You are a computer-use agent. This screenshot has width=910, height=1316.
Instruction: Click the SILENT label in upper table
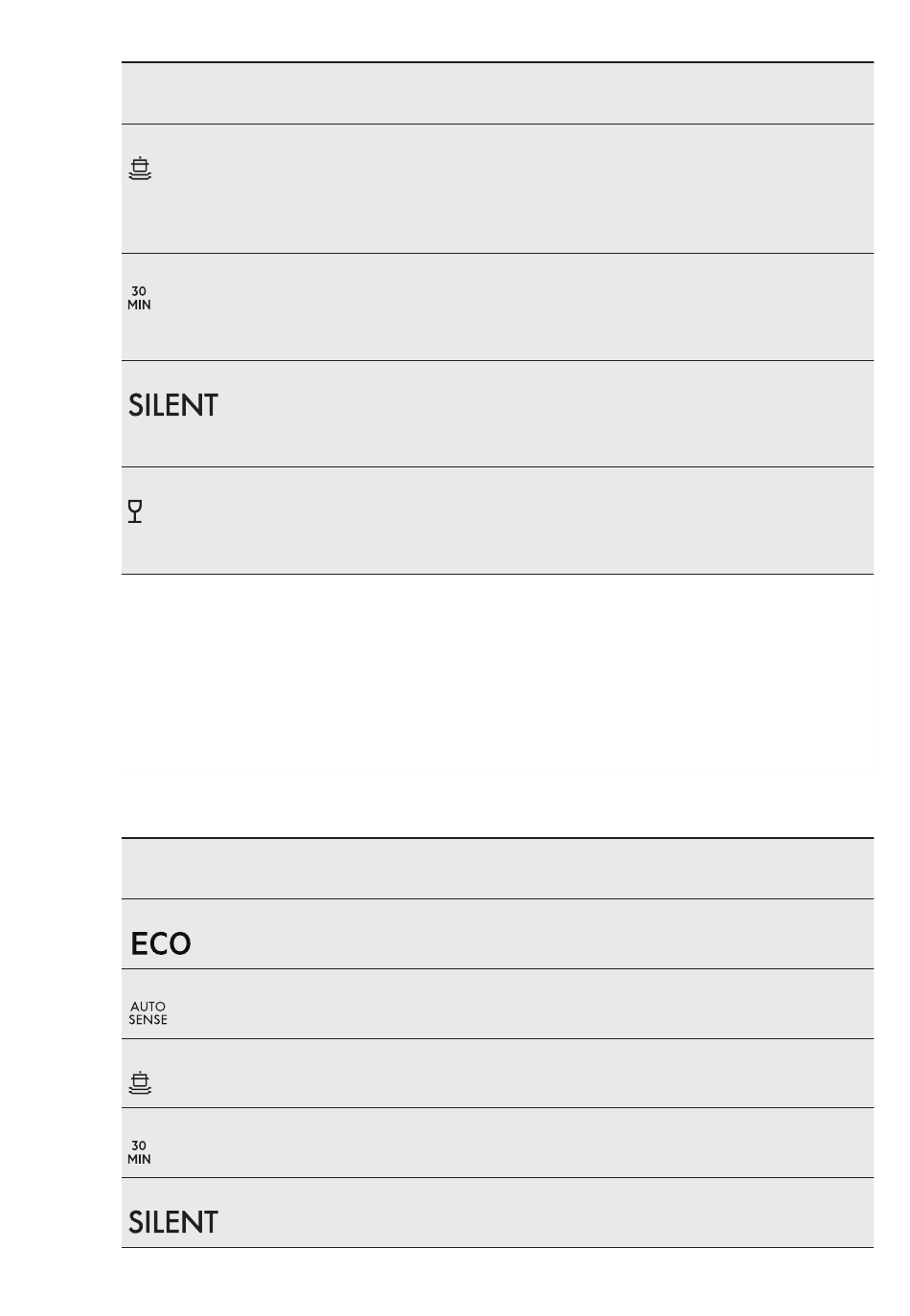pos(173,405)
